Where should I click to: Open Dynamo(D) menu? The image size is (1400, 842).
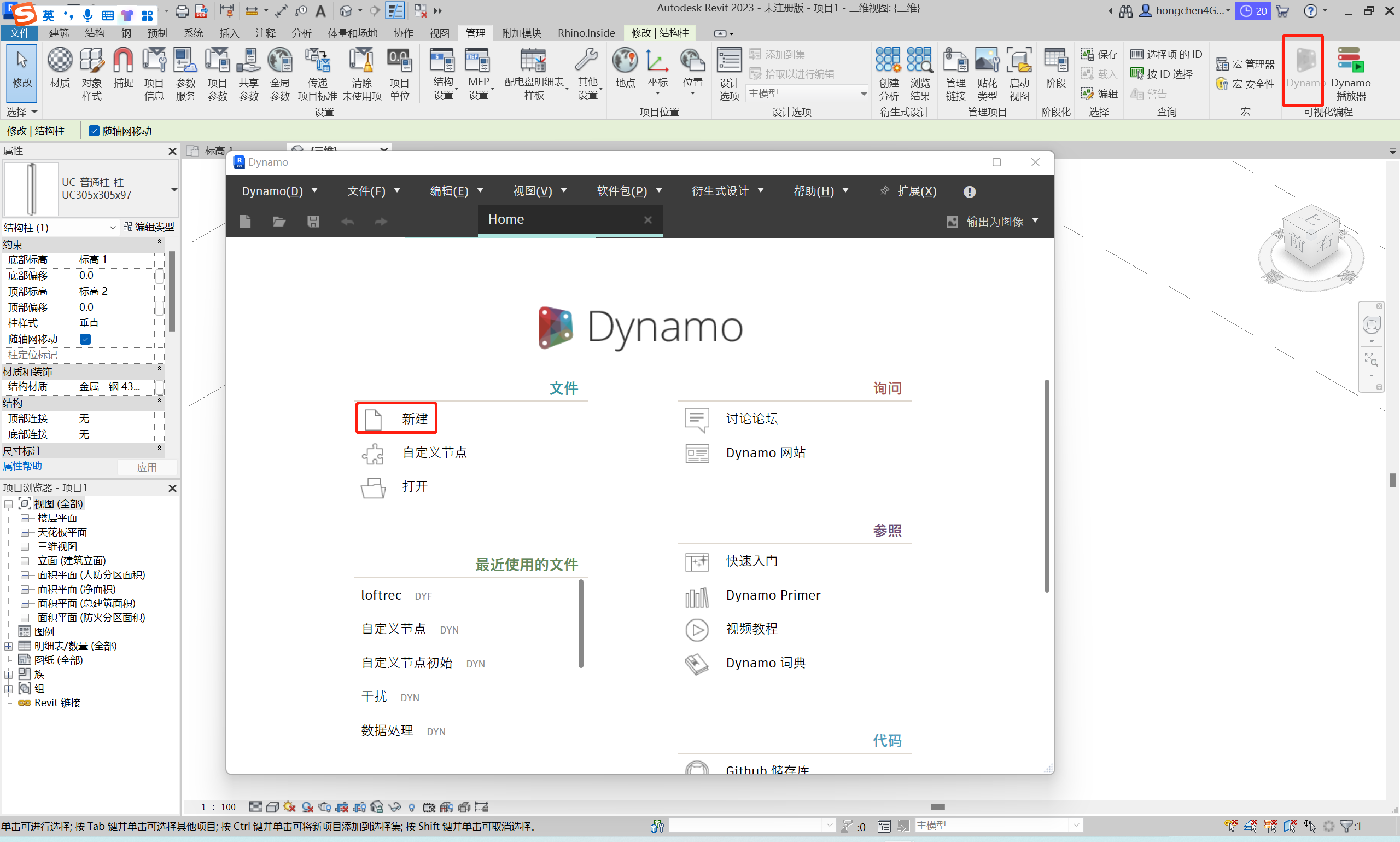[x=279, y=191]
